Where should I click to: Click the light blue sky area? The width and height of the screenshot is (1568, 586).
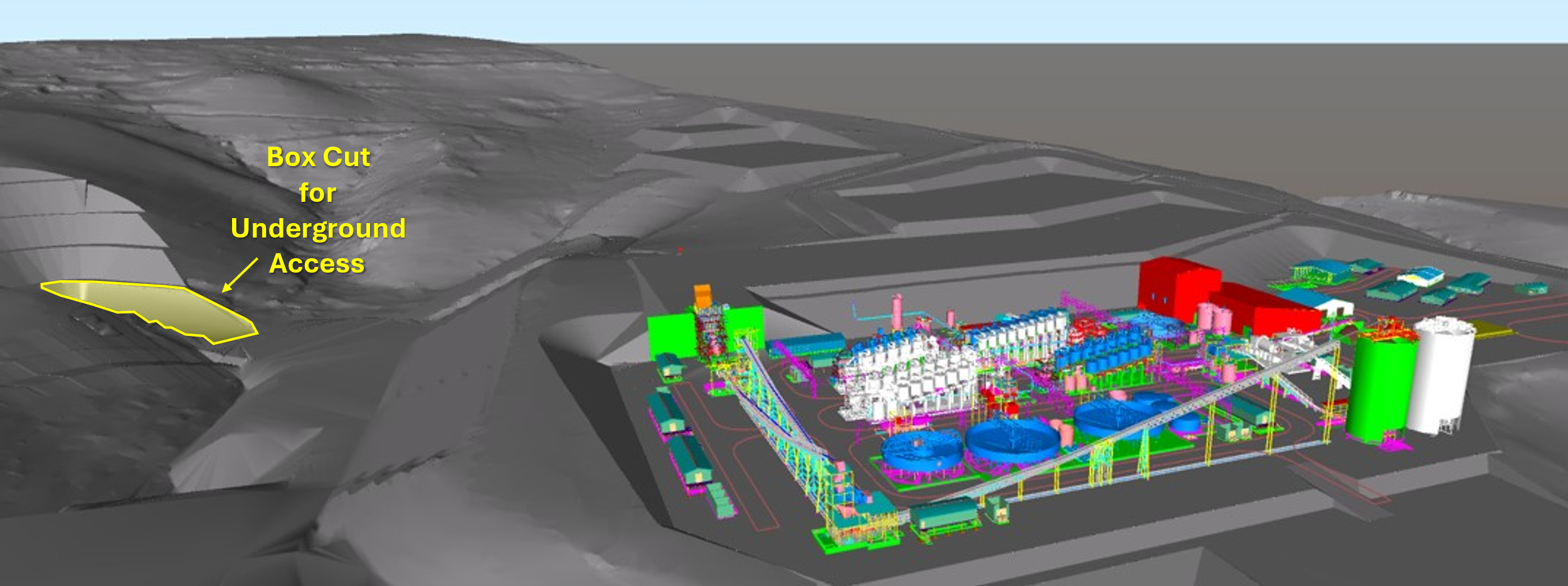point(784,19)
